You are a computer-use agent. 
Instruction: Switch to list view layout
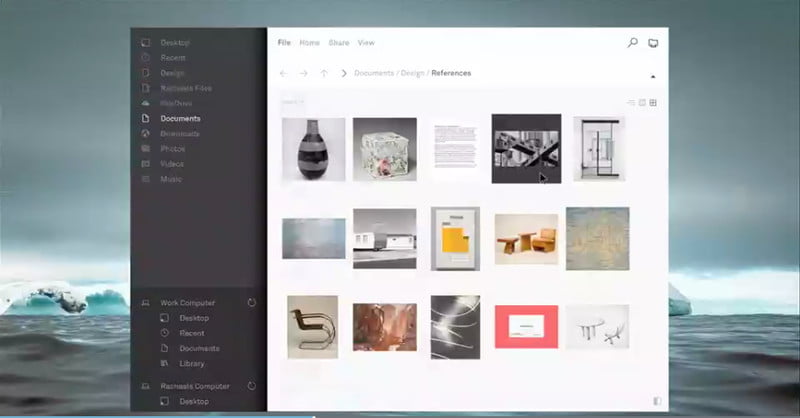[x=631, y=103]
